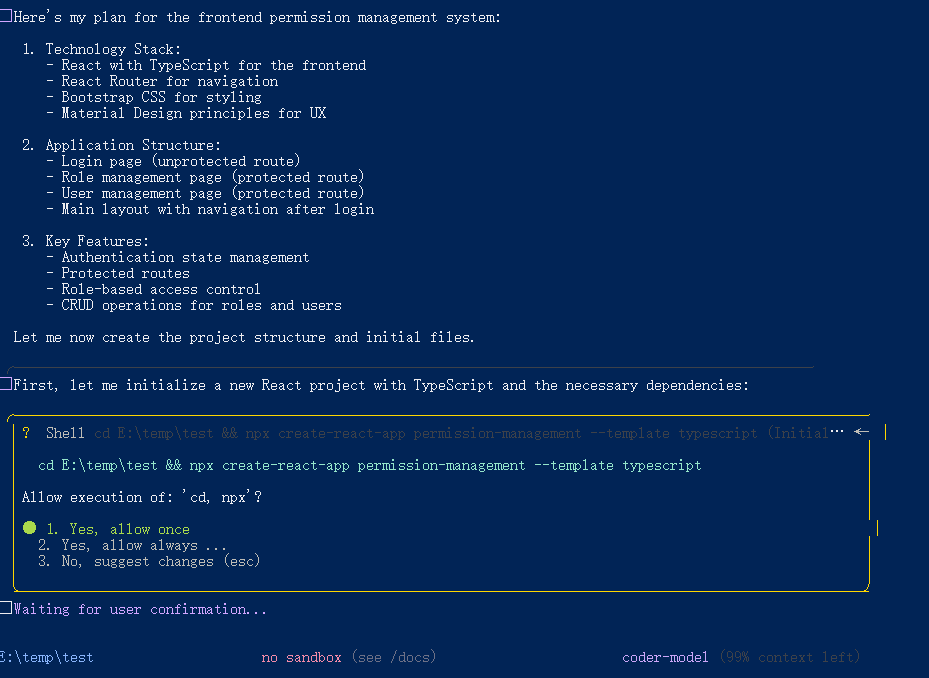Click the "no sandbox" status indicator
The image size is (929, 678).
click(301, 657)
